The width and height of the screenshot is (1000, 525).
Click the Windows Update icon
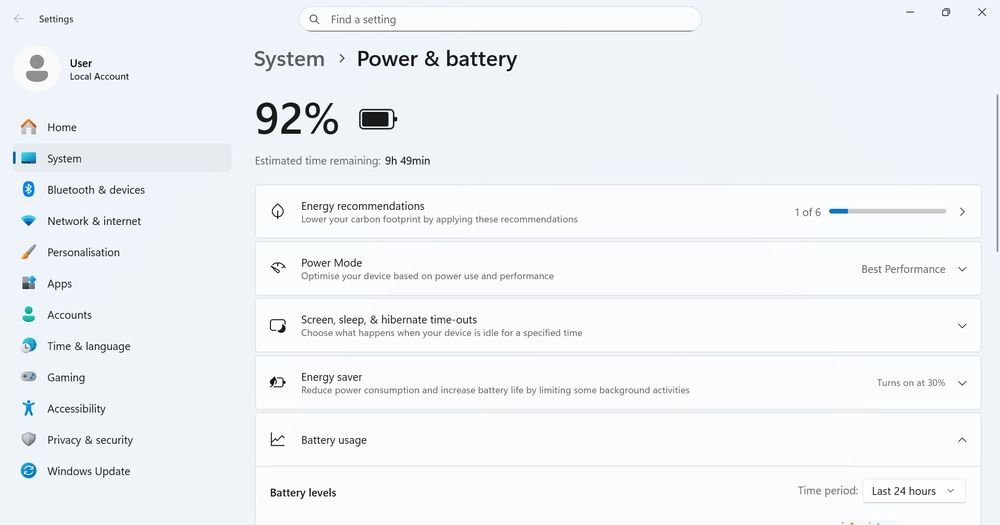(29, 471)
